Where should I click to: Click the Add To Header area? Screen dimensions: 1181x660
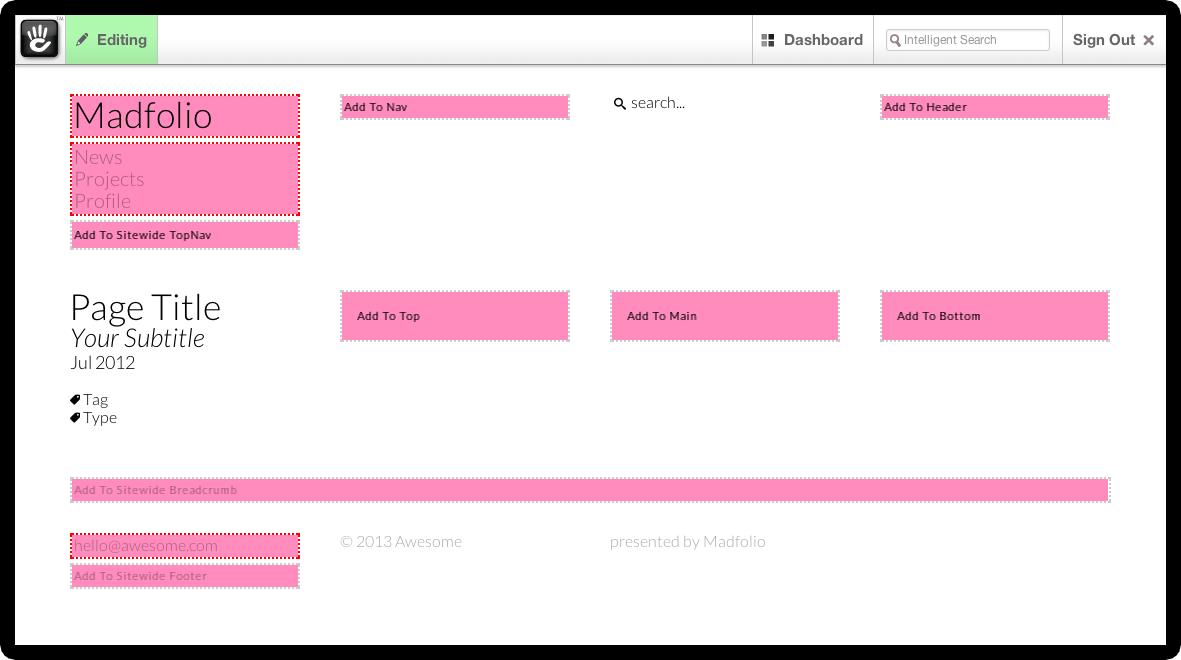[x=995, y=107]
